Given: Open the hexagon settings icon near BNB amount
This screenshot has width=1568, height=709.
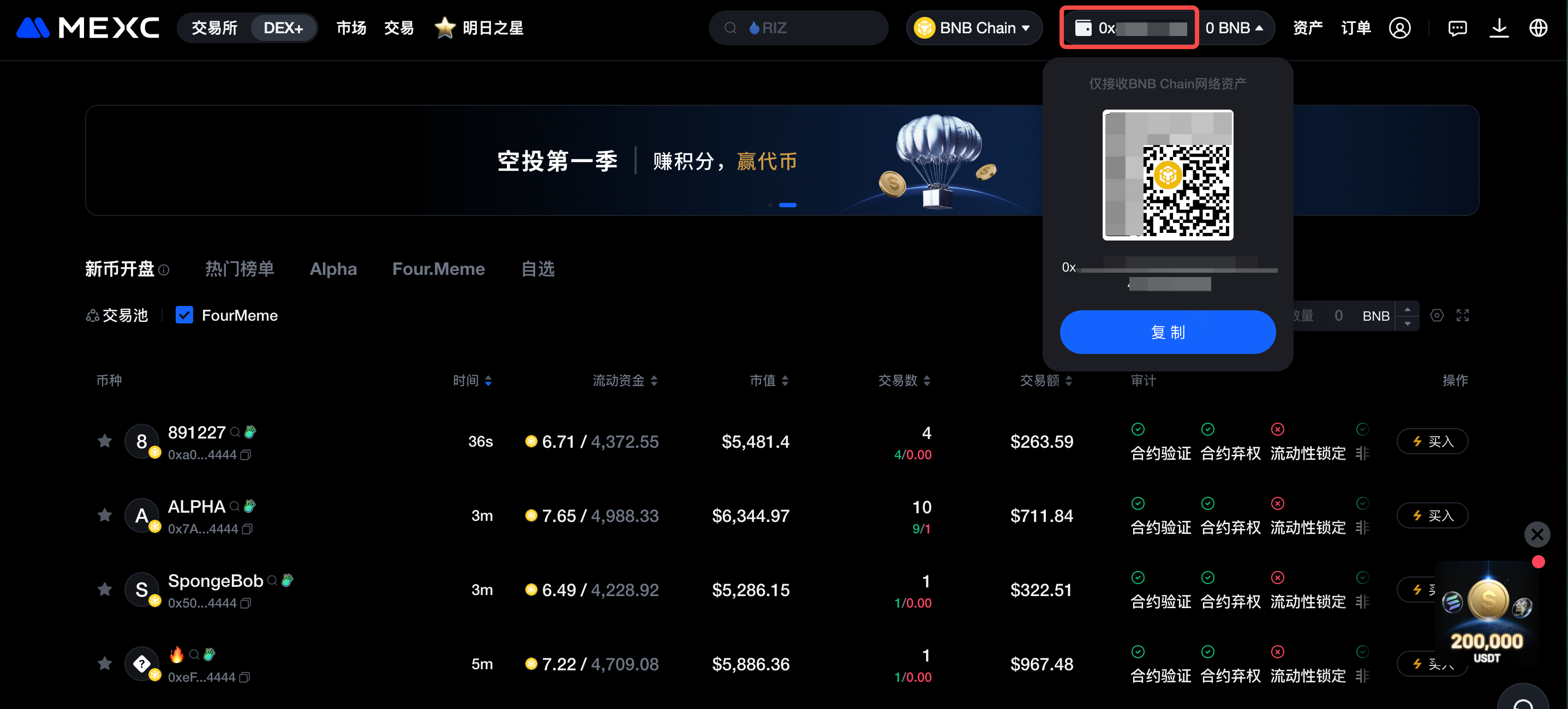Looking at the screenshot, I should click(1437, 315).
